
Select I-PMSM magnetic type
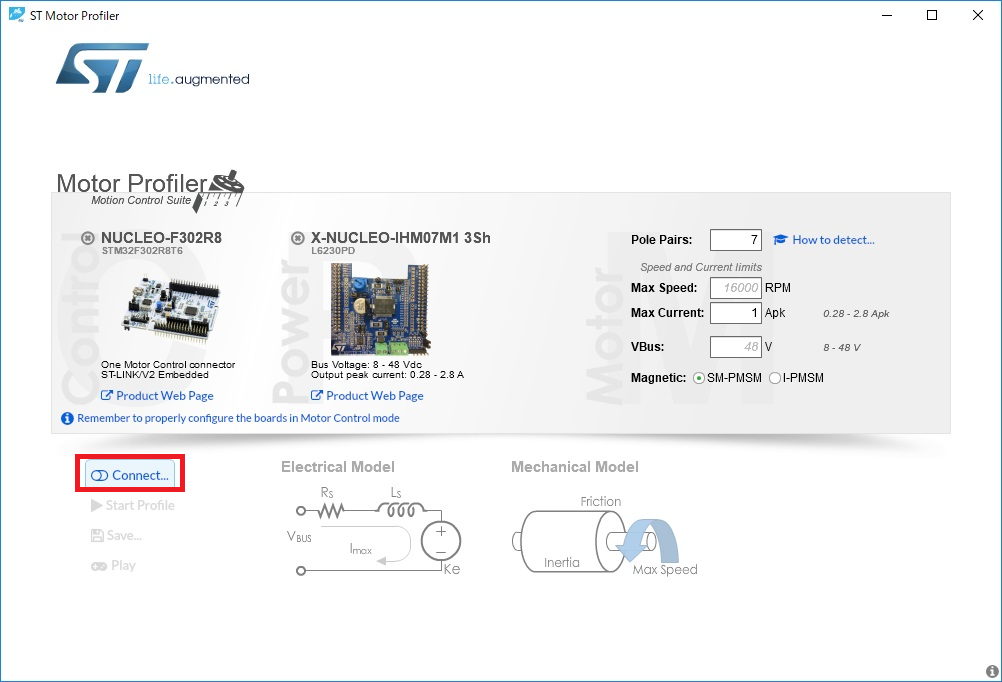(x=775, y=378)
